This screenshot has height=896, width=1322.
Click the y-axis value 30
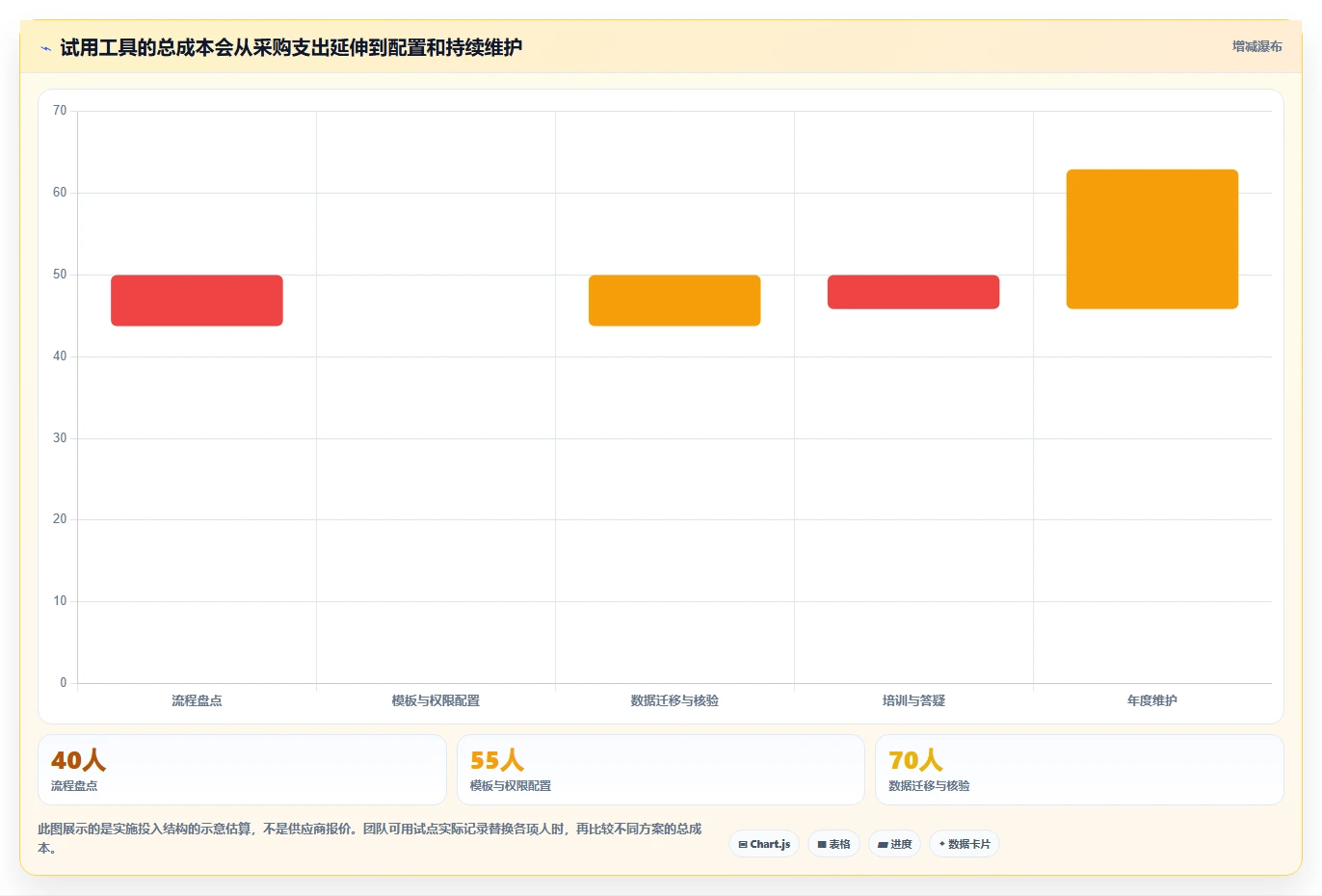tap(60, 438)
